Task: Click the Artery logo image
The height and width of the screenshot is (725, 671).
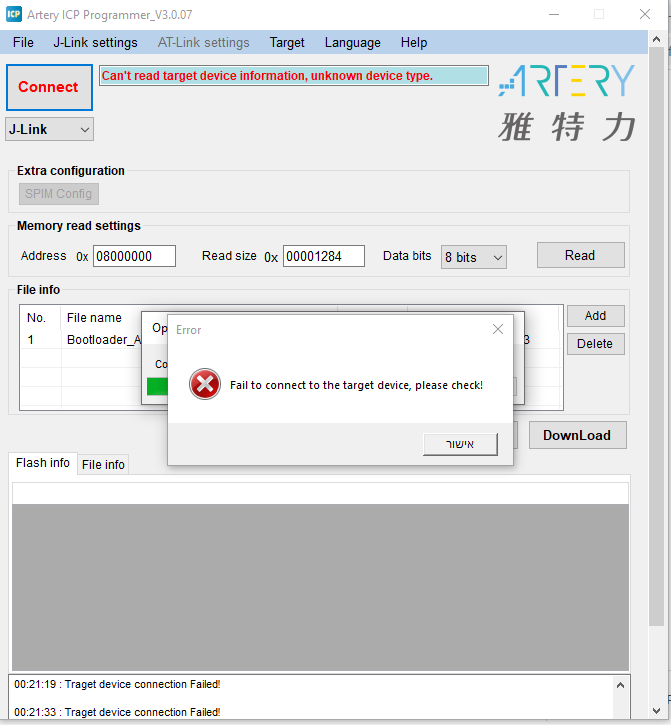Action: coord(566,103)
